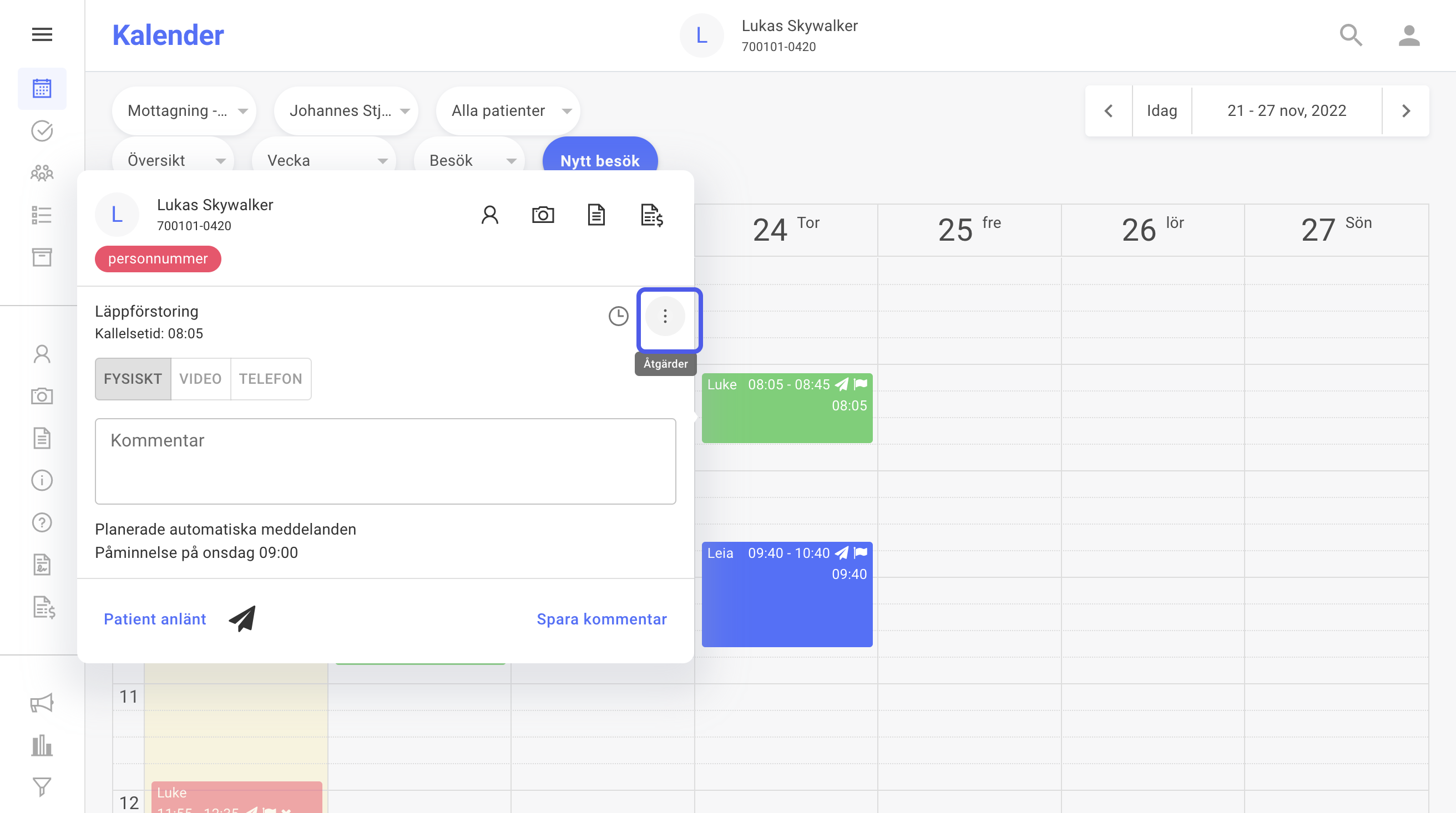
Task: Open the invoice dollar icon in sidebar
Action: 43,608
